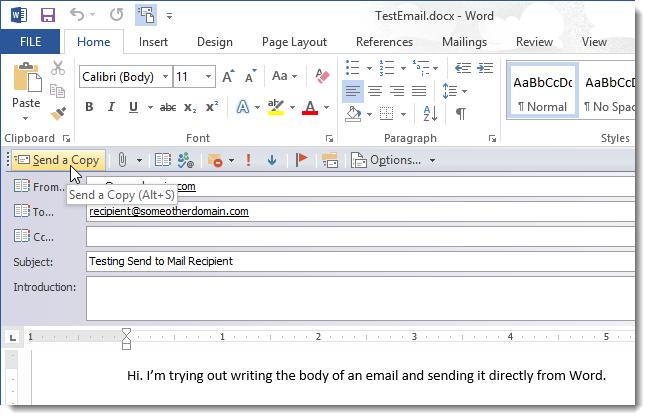Switch to the Review tab
Screen dimensions: 650x420
534,42
